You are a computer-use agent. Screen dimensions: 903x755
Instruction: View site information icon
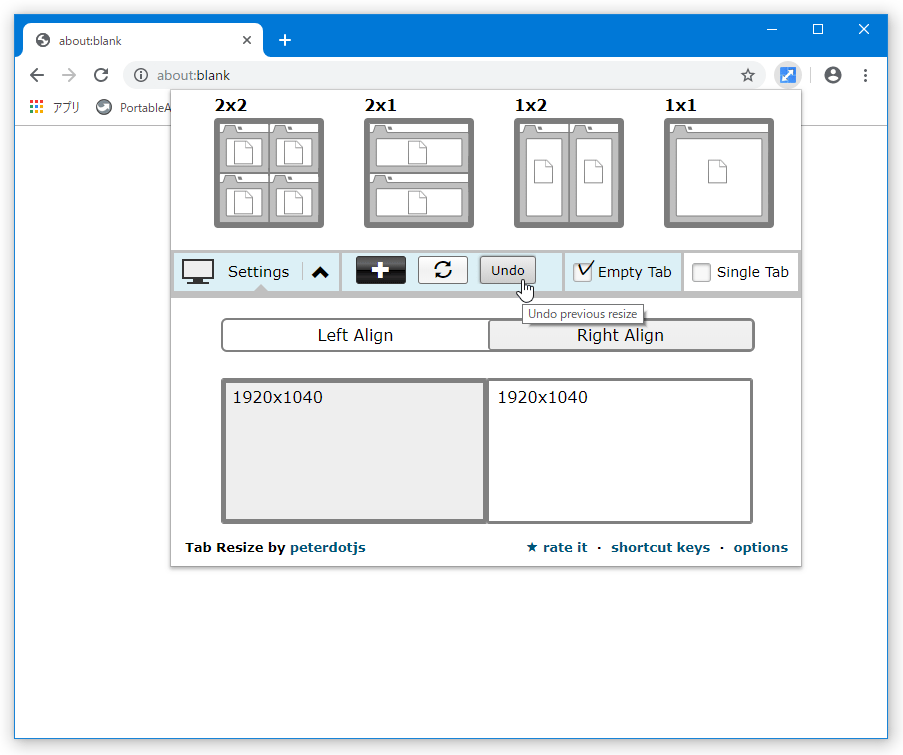(x=141, y=75)
